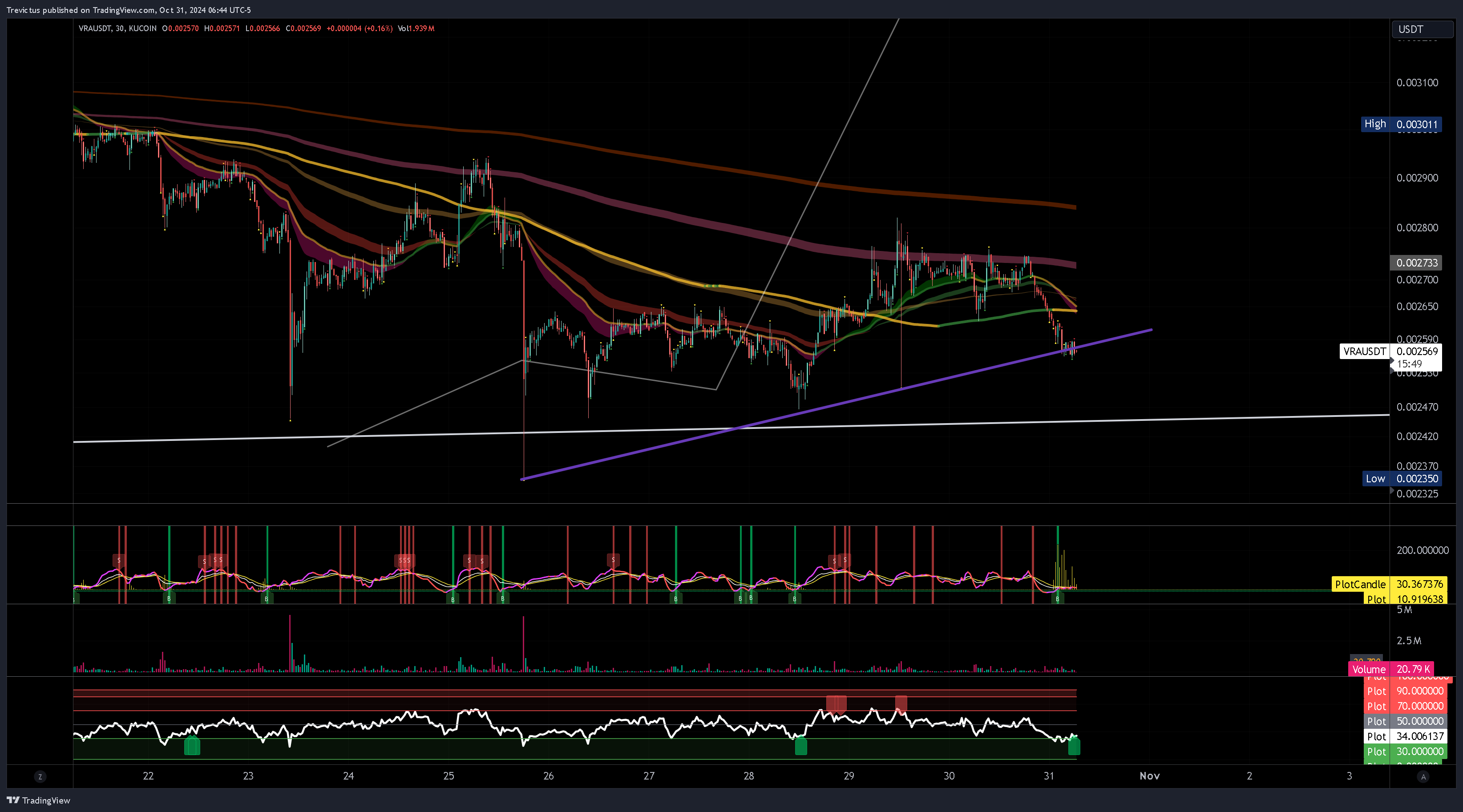Click the +0.000004 (+0.16%) change text
This screenshot has width=1463, height=812.
(359, 28)
